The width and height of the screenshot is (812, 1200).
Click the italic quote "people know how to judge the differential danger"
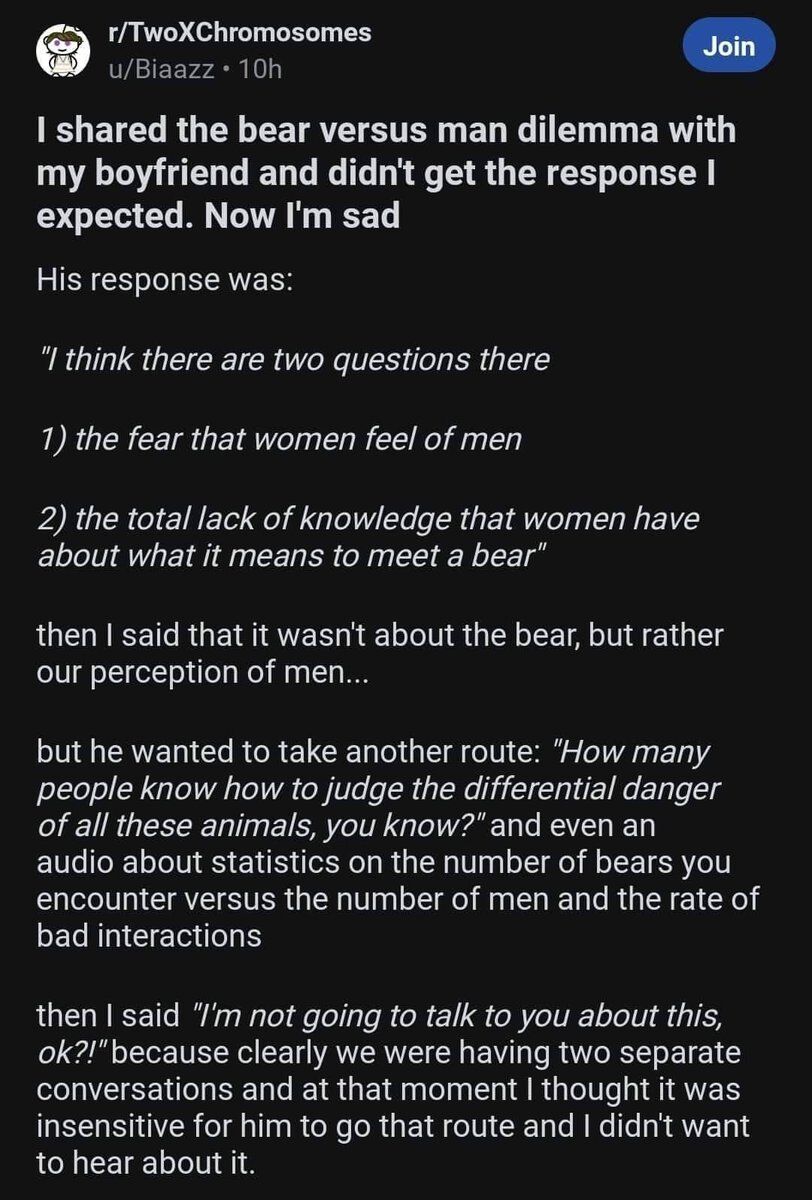pyautogui.click(x=378, y=788)
